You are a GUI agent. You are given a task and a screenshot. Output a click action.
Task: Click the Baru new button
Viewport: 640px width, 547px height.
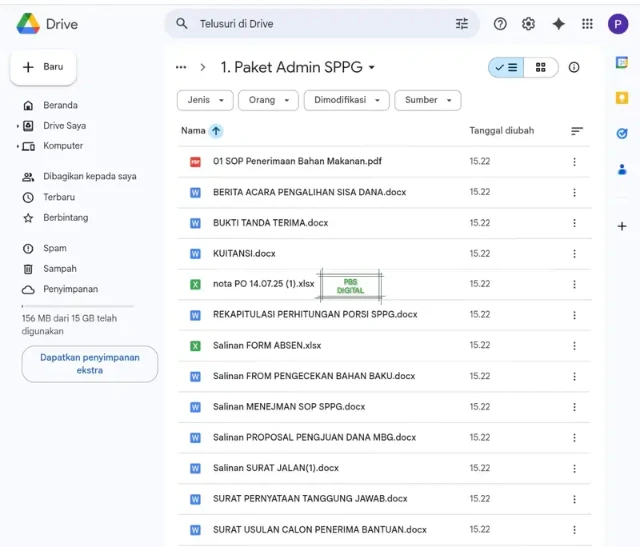click(x=43, y=67)
